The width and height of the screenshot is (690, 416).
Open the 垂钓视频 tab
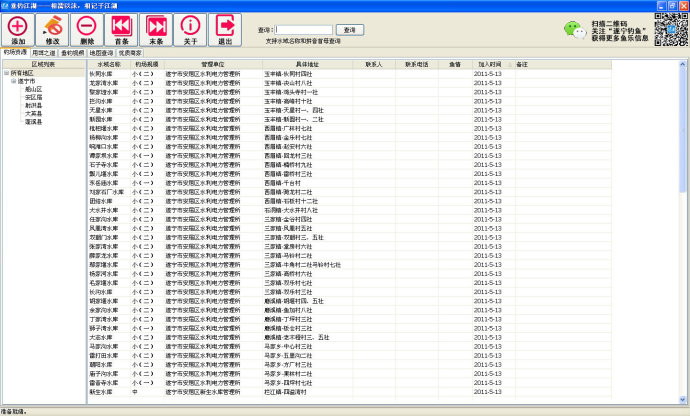coord(73,53)
